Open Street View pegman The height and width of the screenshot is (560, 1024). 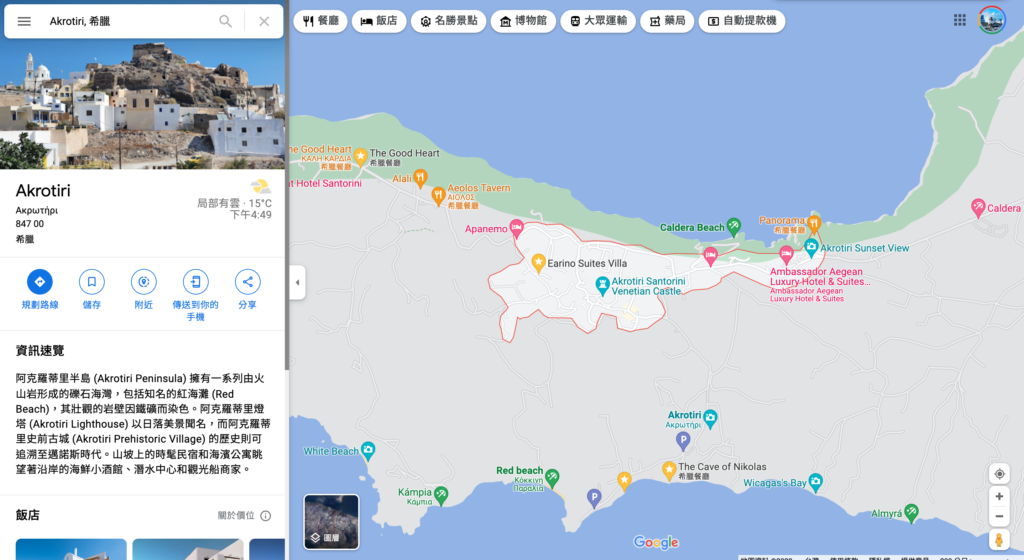(x=998, y=541)
